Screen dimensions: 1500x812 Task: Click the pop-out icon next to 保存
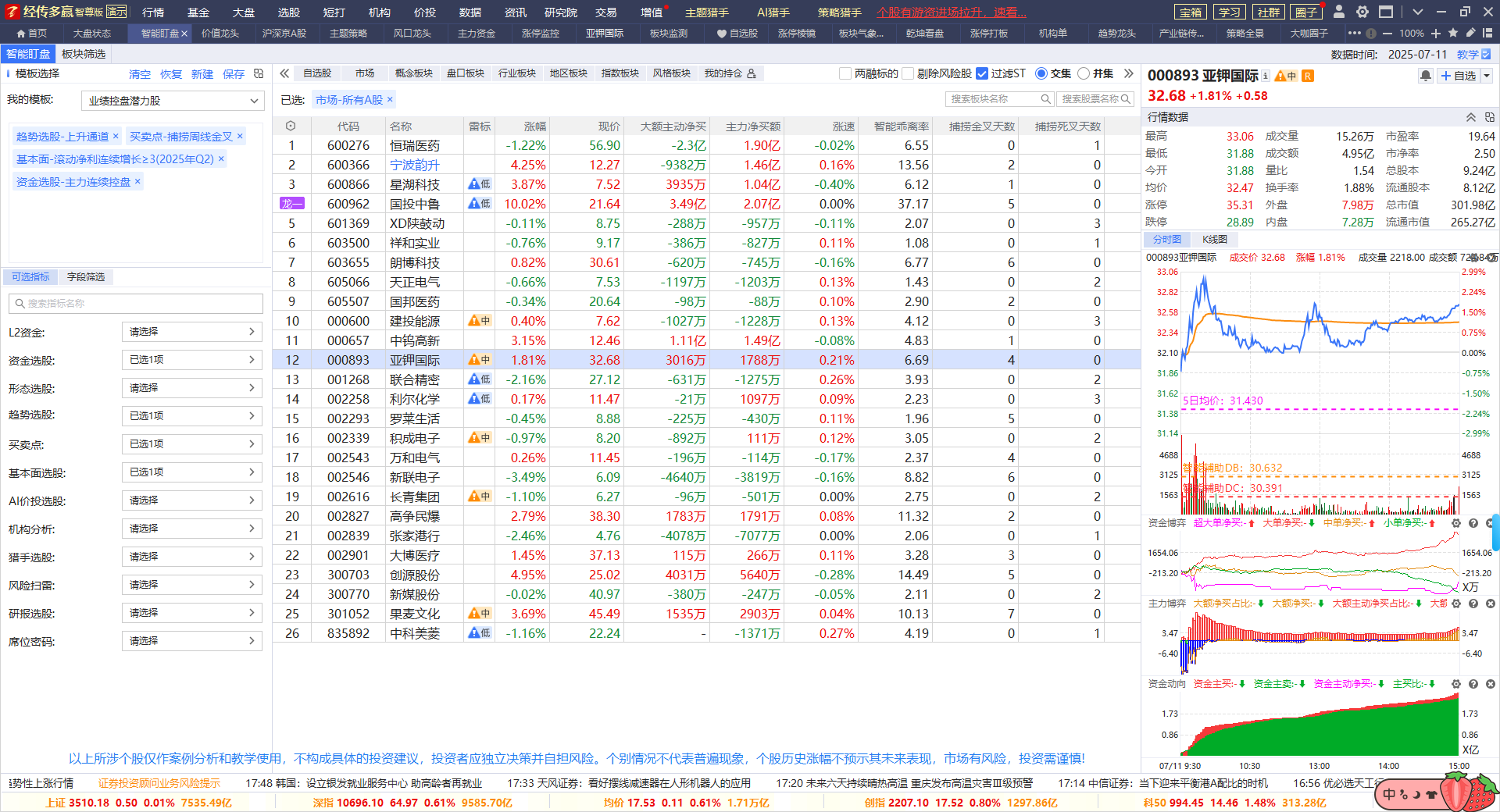click(x=259, y=73)
